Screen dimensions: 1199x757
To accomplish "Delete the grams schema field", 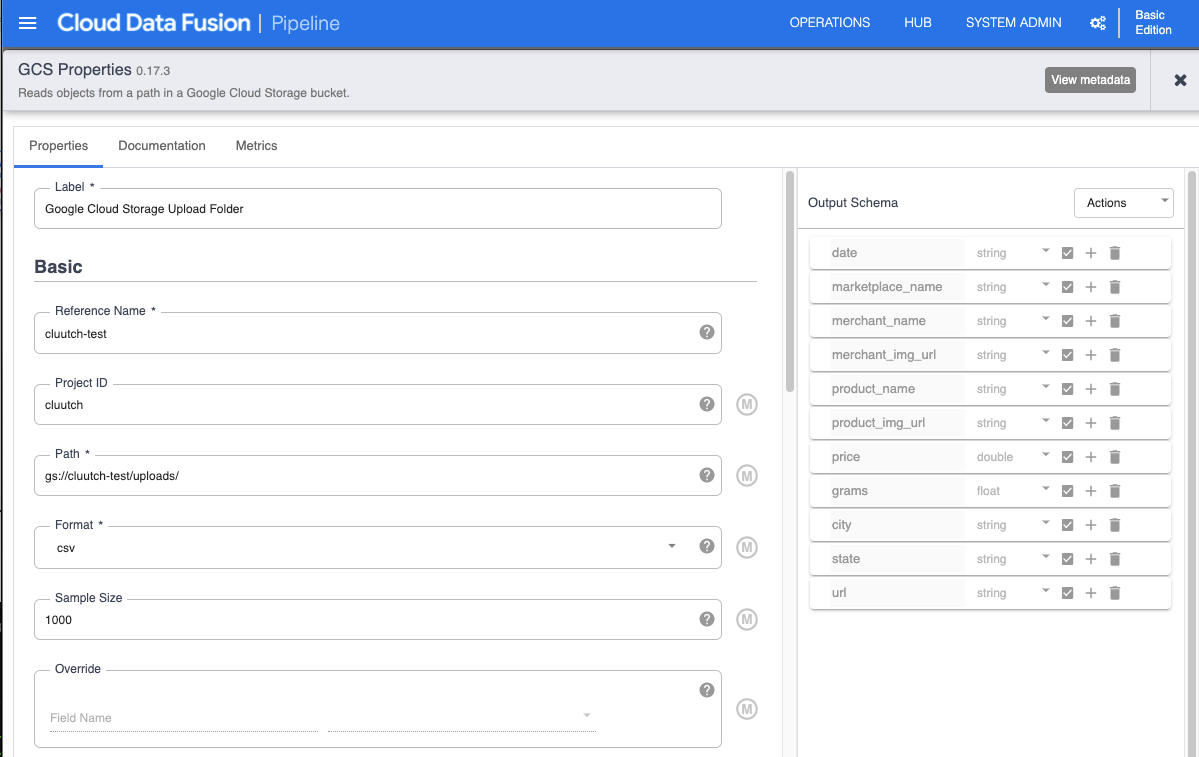I will tap(1115, 491).
